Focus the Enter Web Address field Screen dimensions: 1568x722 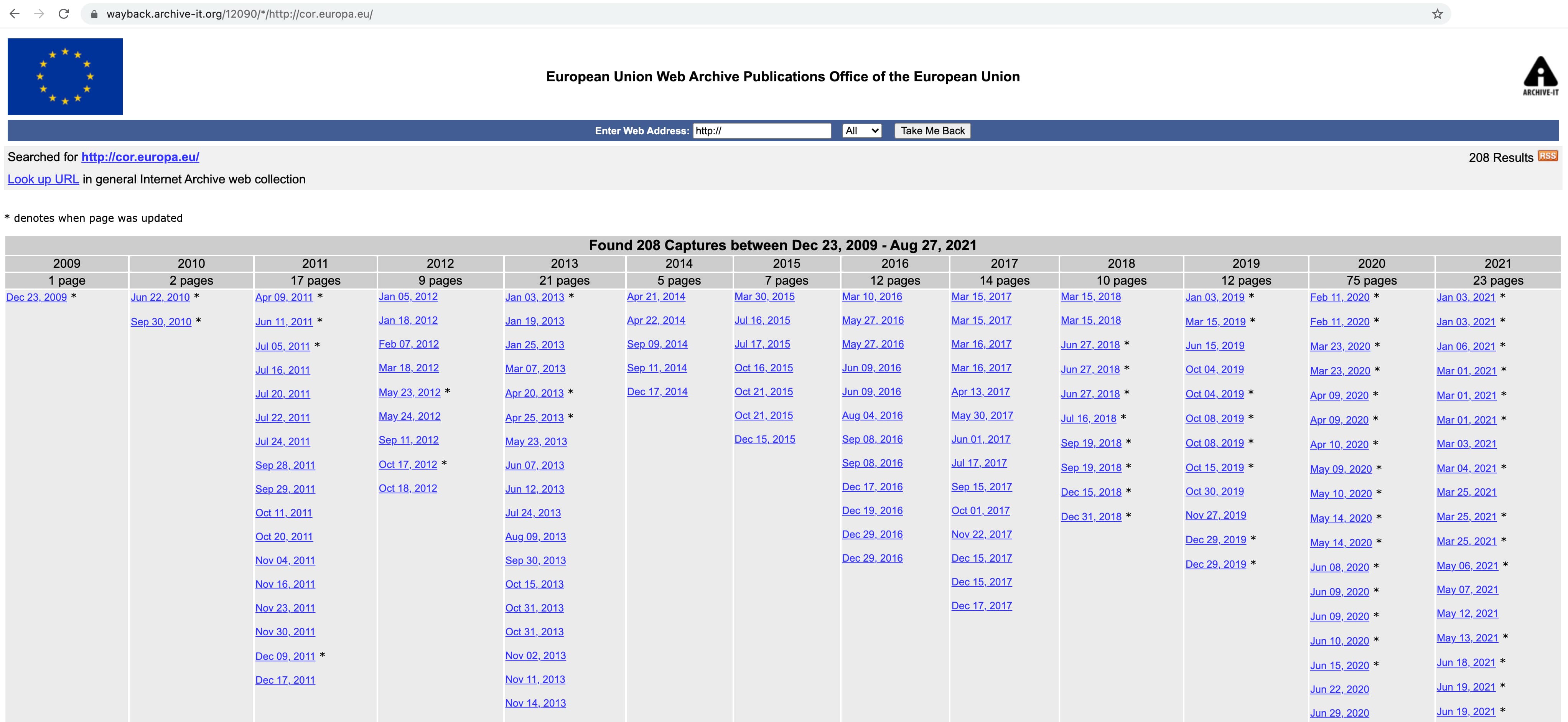pos(761,130)
